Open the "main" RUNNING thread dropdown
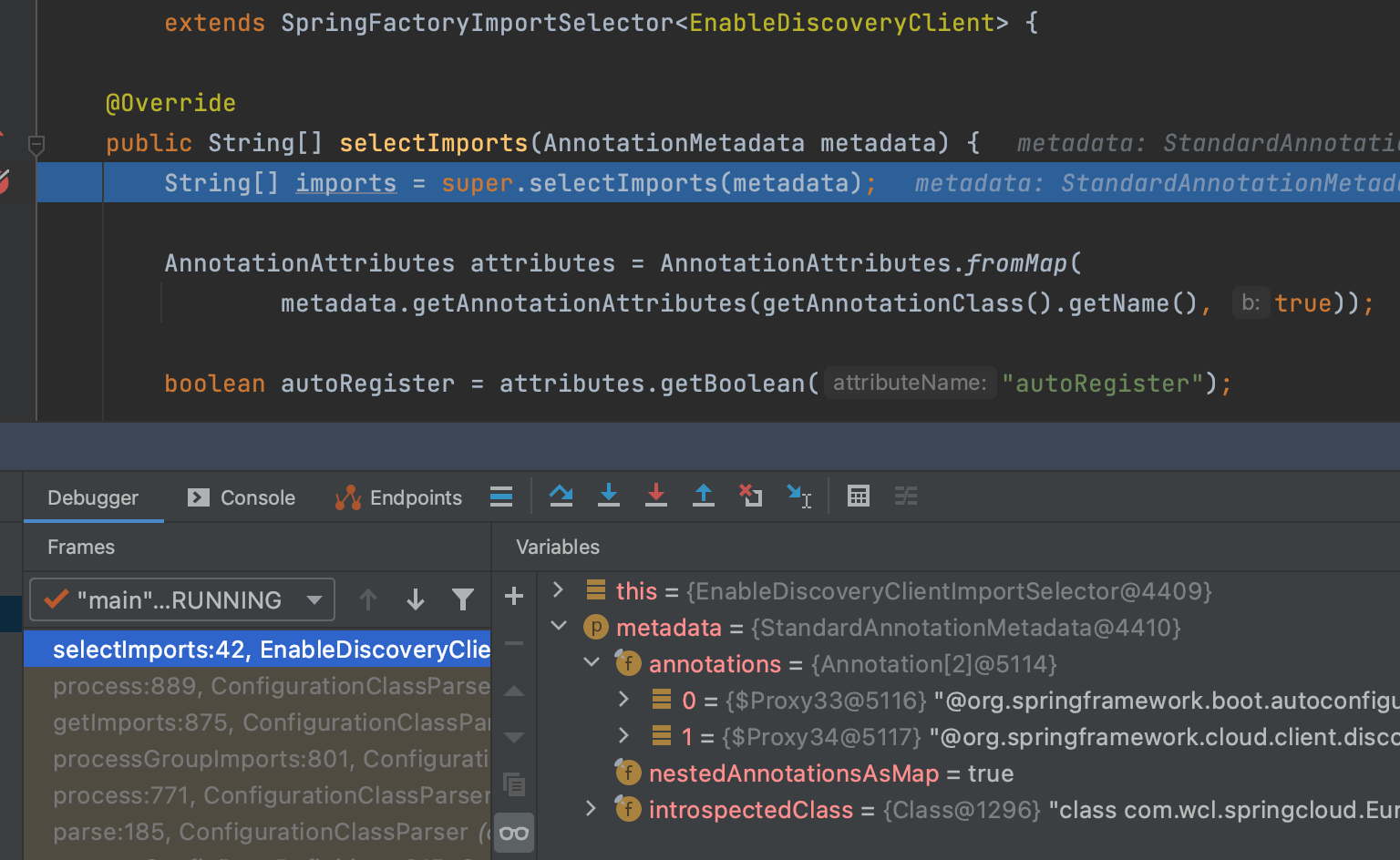1400x860 pixels. (x=182, y=599)
